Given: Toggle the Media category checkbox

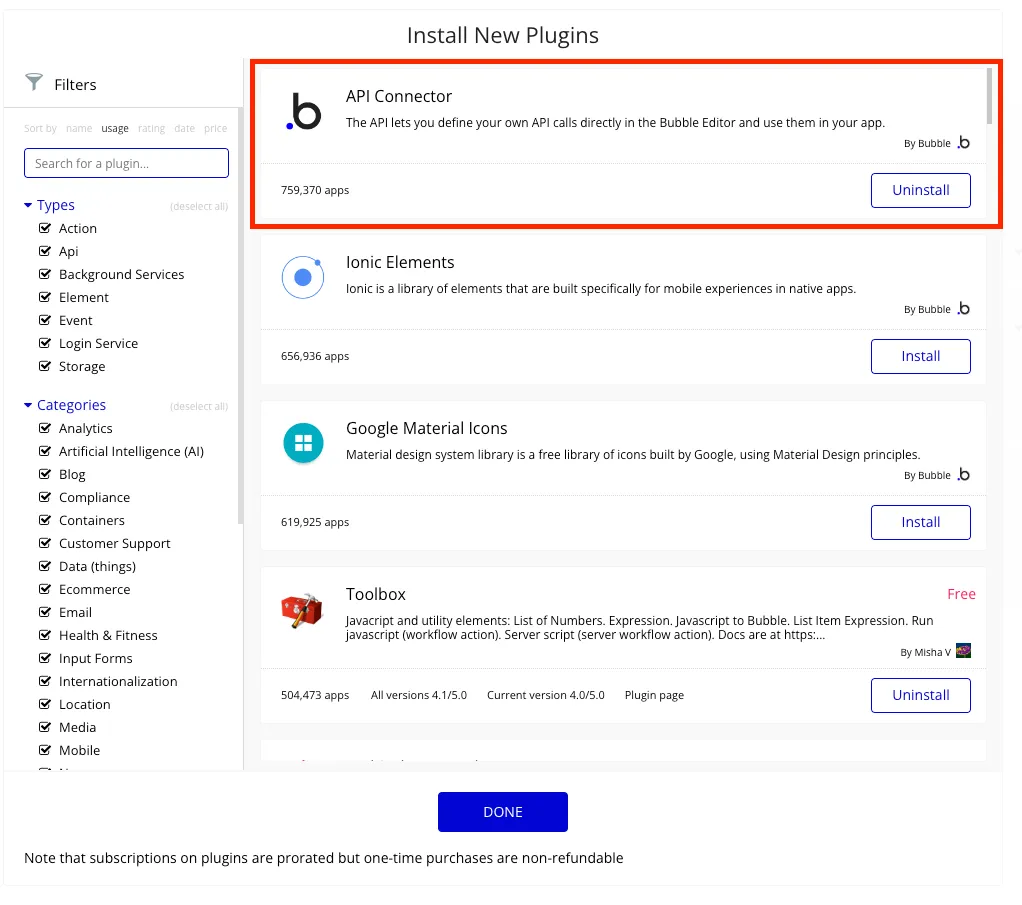Looking at the screenshot, I should click(x=45, y=727).
